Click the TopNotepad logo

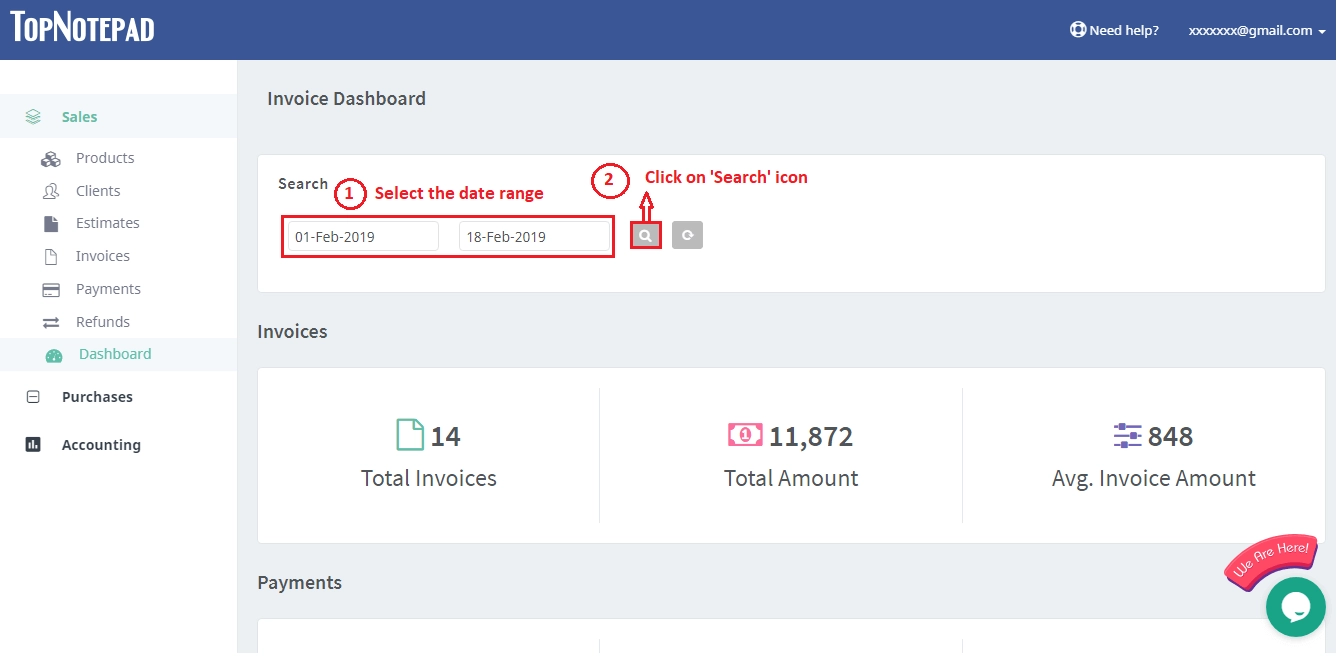(x=81, y=28)
